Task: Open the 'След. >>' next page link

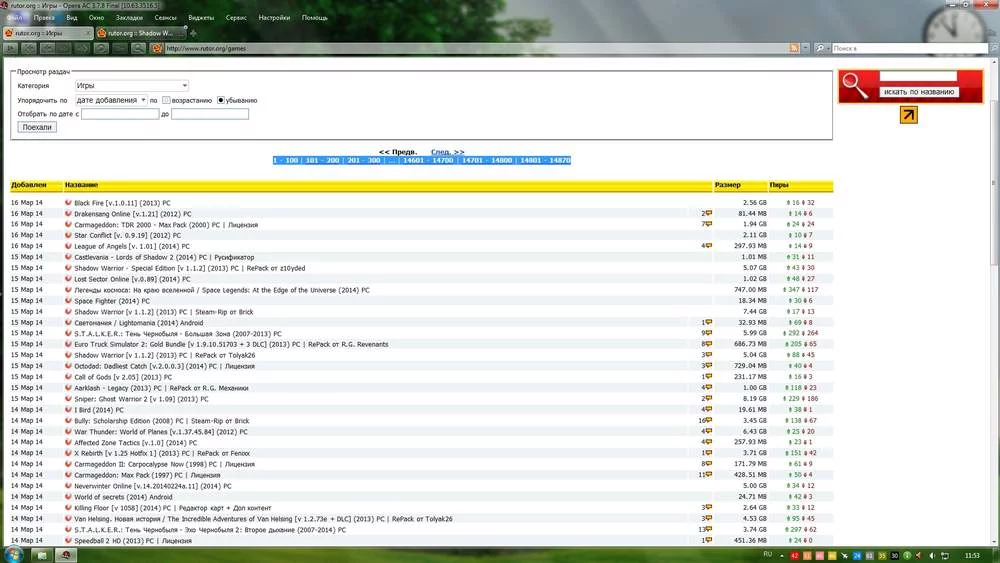Action: 447,152
